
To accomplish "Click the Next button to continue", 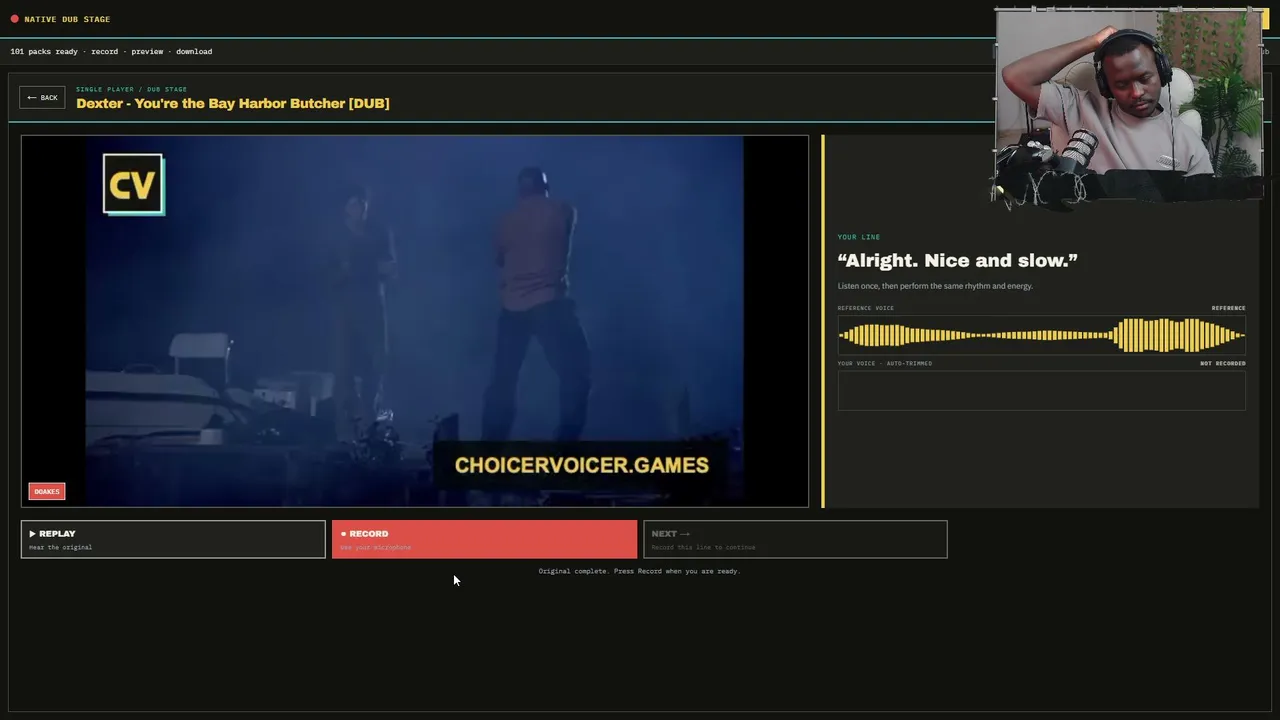I will [795, 539].
